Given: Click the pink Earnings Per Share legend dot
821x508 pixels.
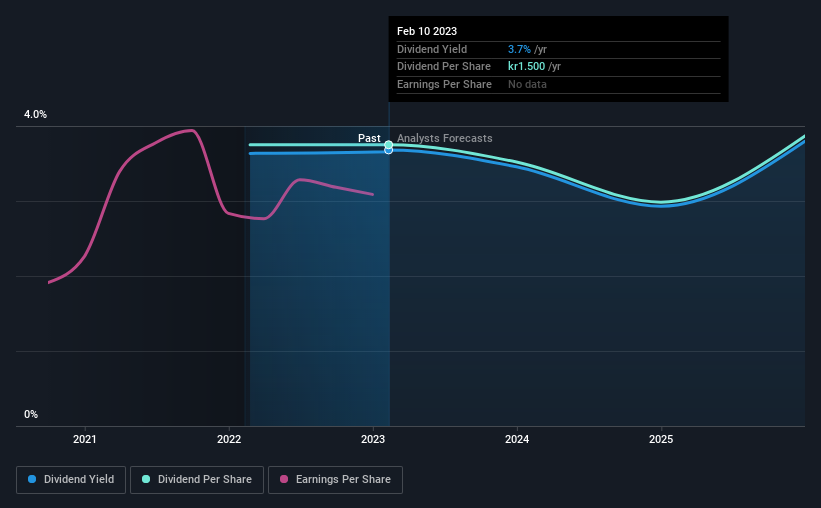Looking at the screenshot, I should click(284, 479).
